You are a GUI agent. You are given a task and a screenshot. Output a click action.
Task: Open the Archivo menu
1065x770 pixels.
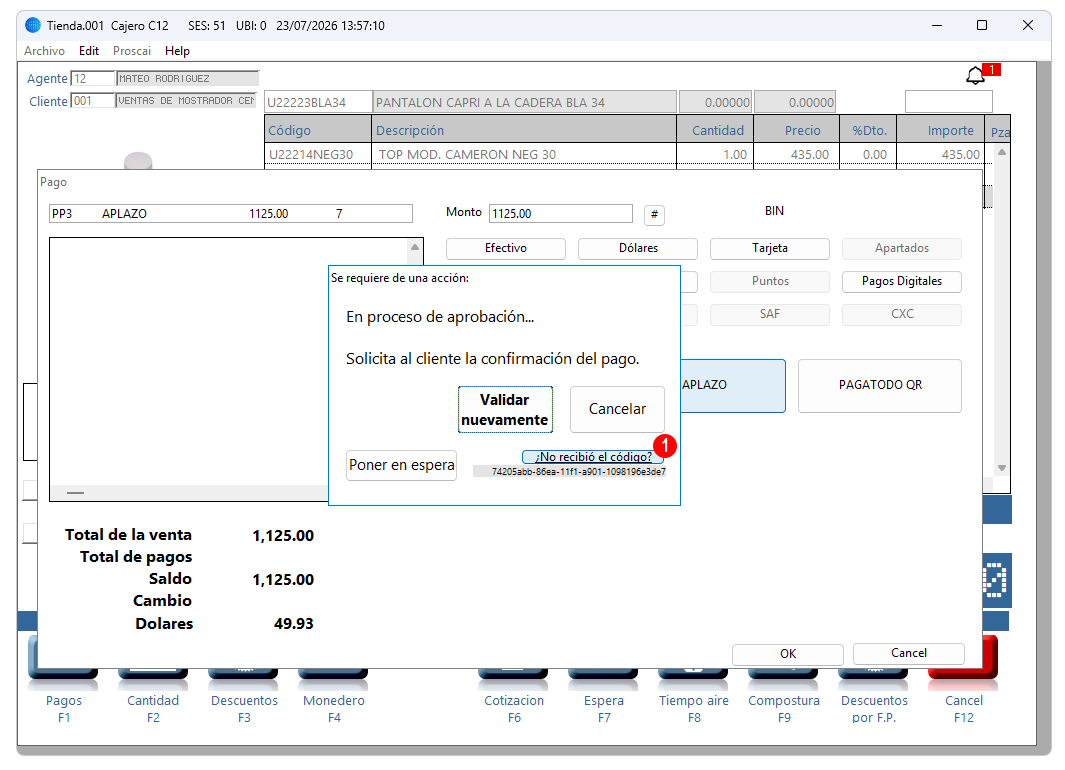point(44,51)
